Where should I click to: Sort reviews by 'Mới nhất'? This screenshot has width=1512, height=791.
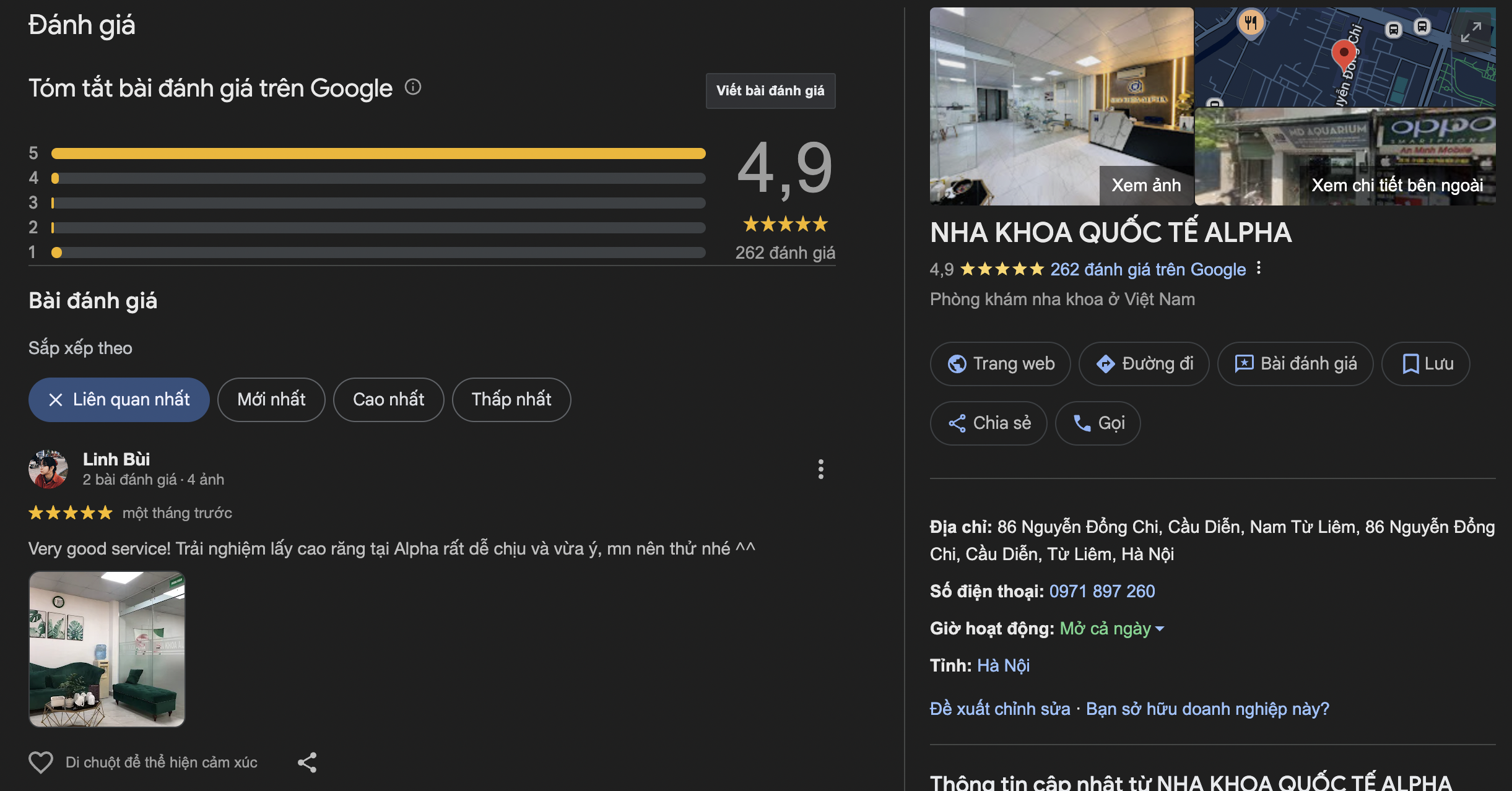tap(271, 400)
